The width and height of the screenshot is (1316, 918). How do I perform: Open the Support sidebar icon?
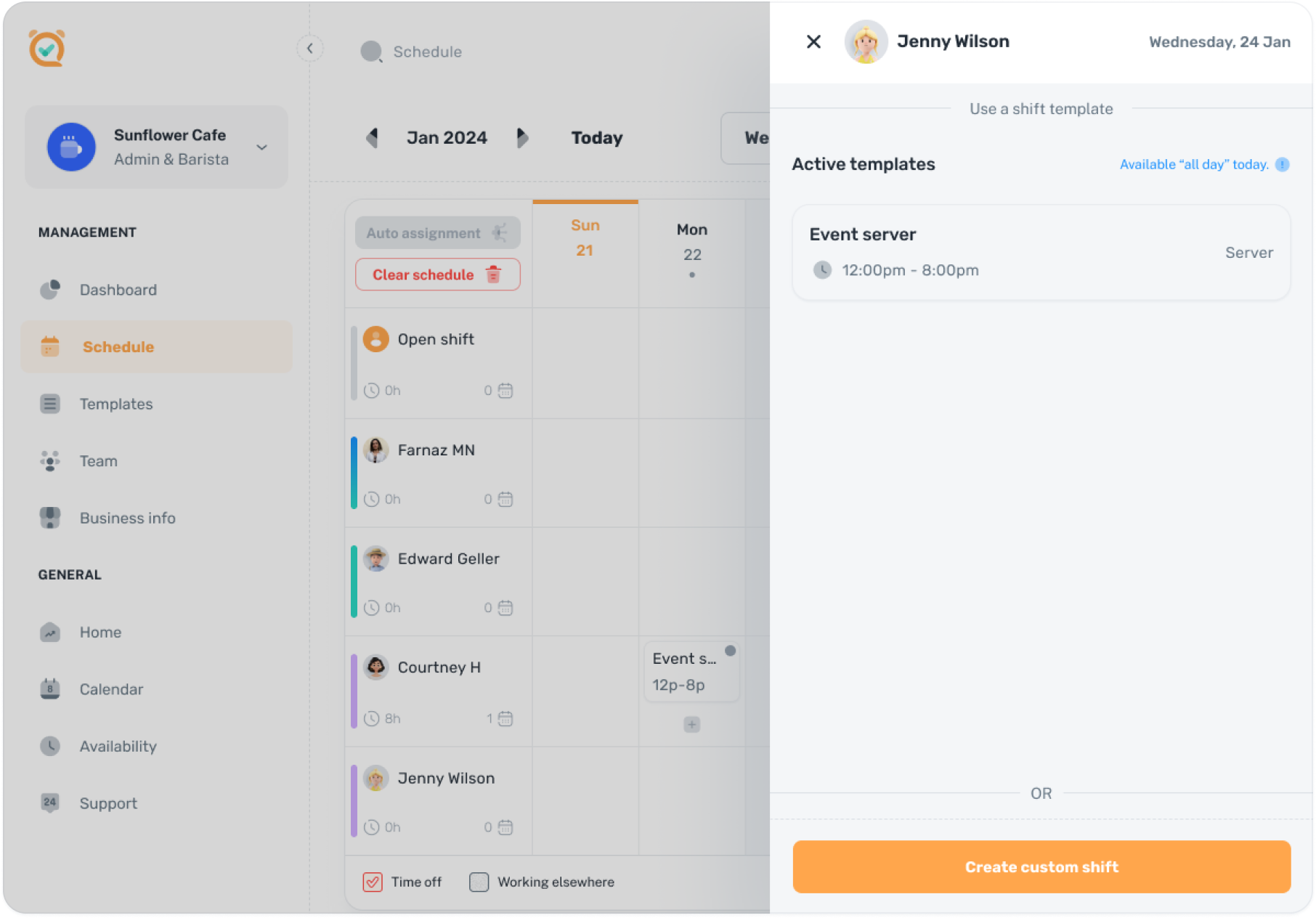coord(49,803)
